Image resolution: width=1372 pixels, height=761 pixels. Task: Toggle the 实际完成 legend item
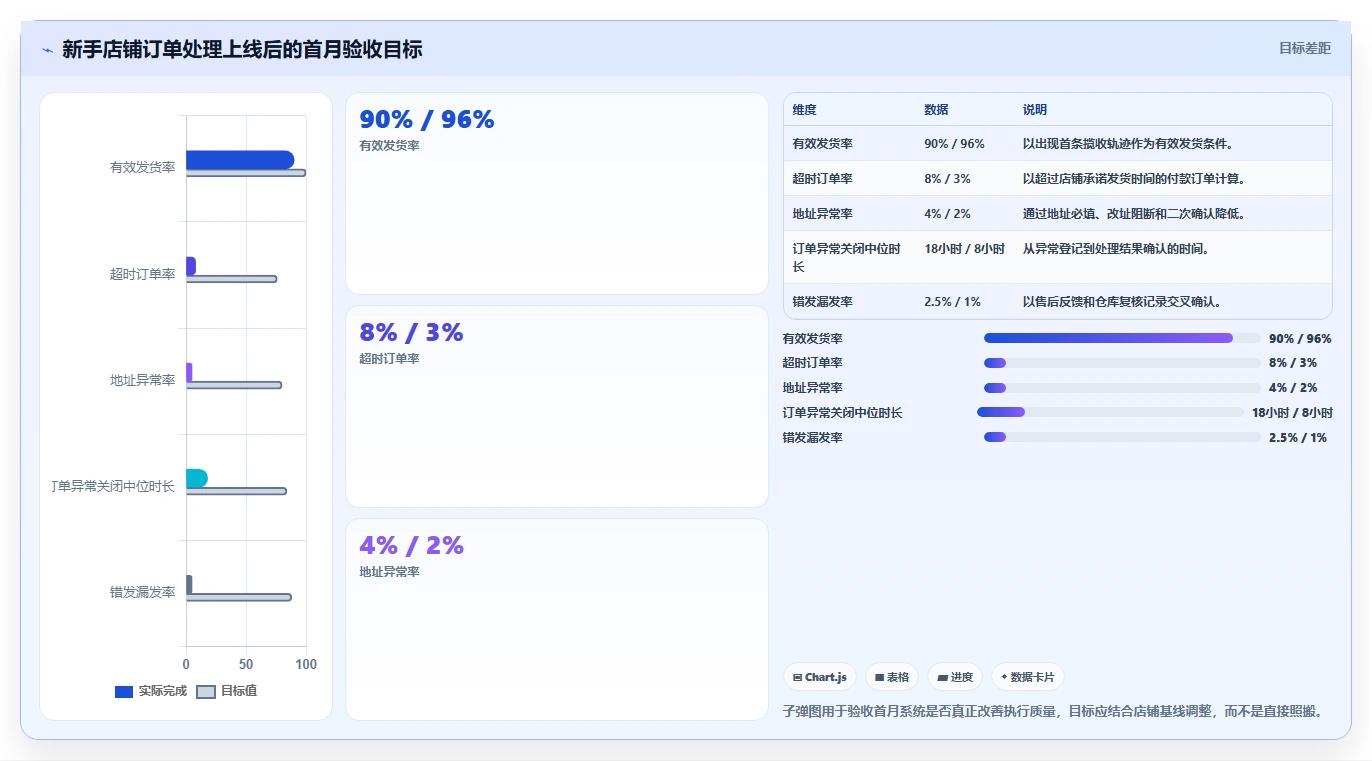click(151, 691)
